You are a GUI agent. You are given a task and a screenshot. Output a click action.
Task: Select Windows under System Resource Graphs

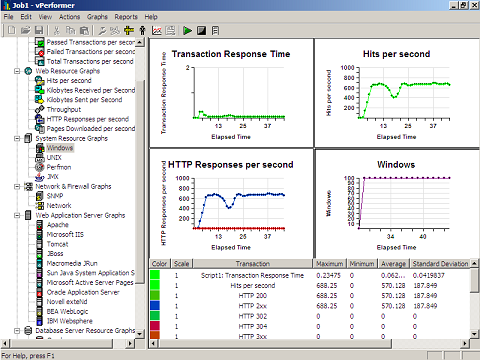click(60, 148)
